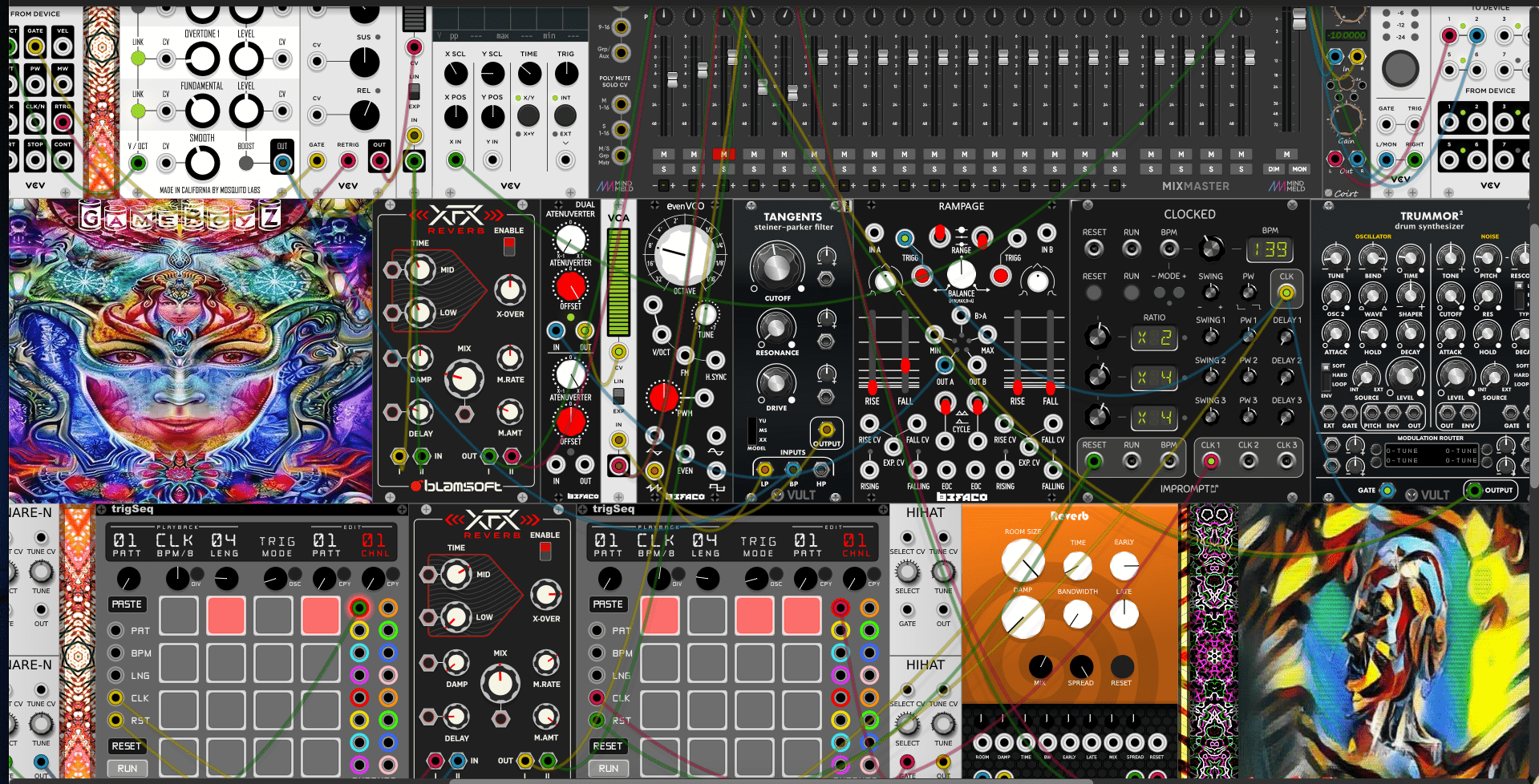1539x784 pixels.
Task: Toggle the Tangents MODEL switch
Action: [751, 430]
